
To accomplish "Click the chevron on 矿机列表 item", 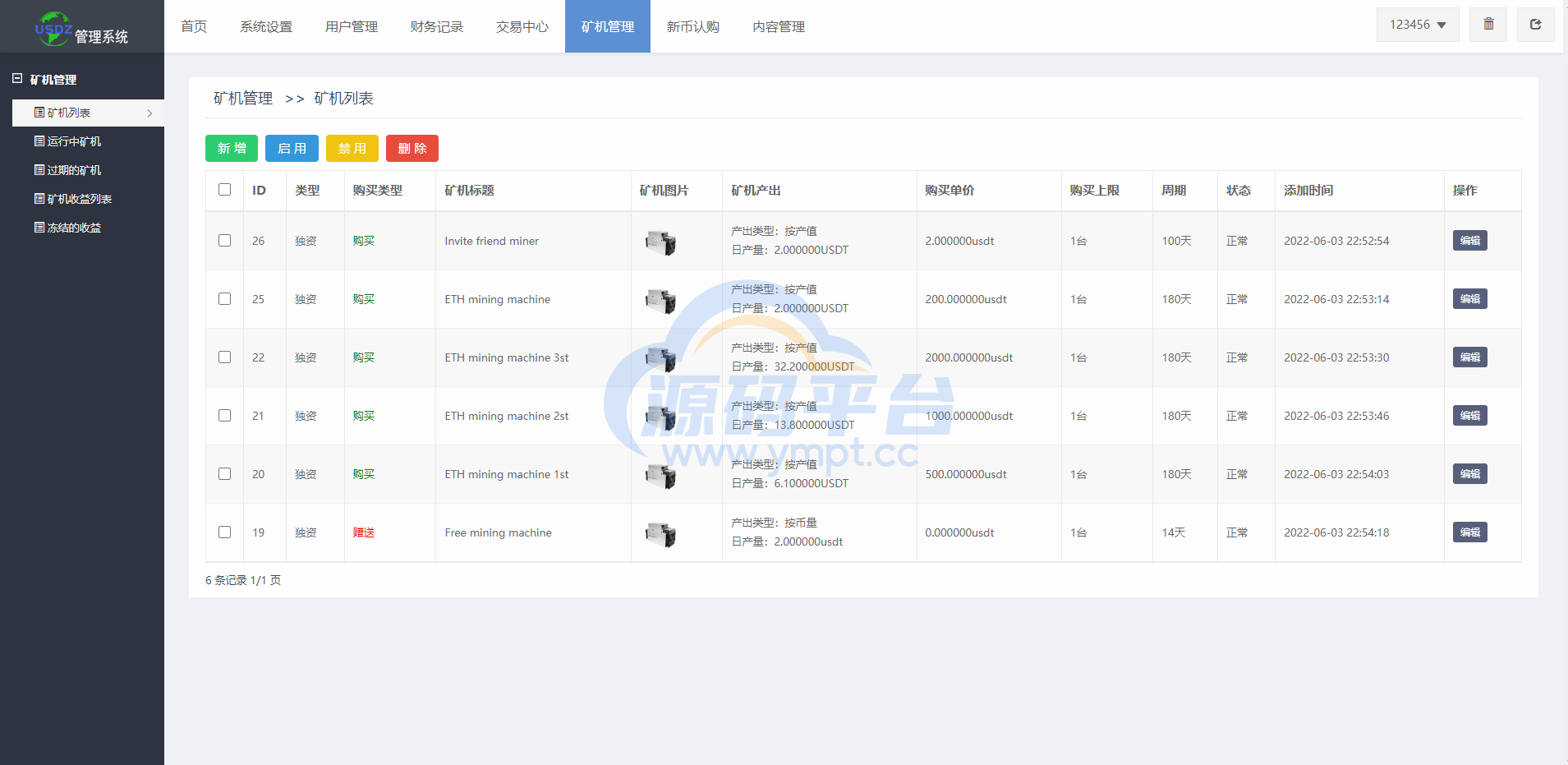I will pos(149,113).
